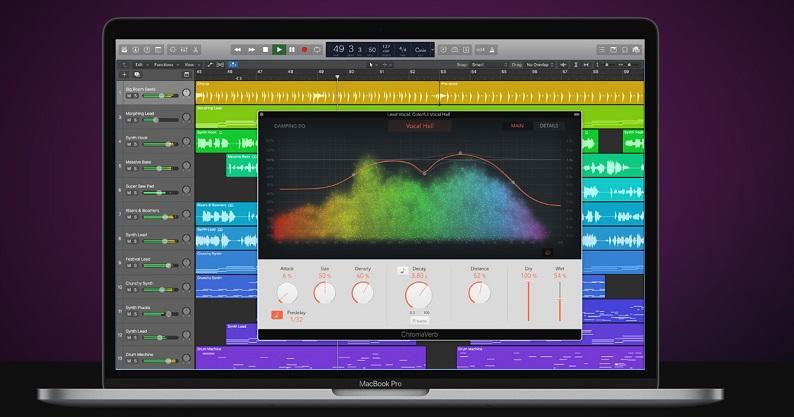This screenshot has height=417, width=794.
Task: Open the LCD display mode arrow
Action: (432, 50)
